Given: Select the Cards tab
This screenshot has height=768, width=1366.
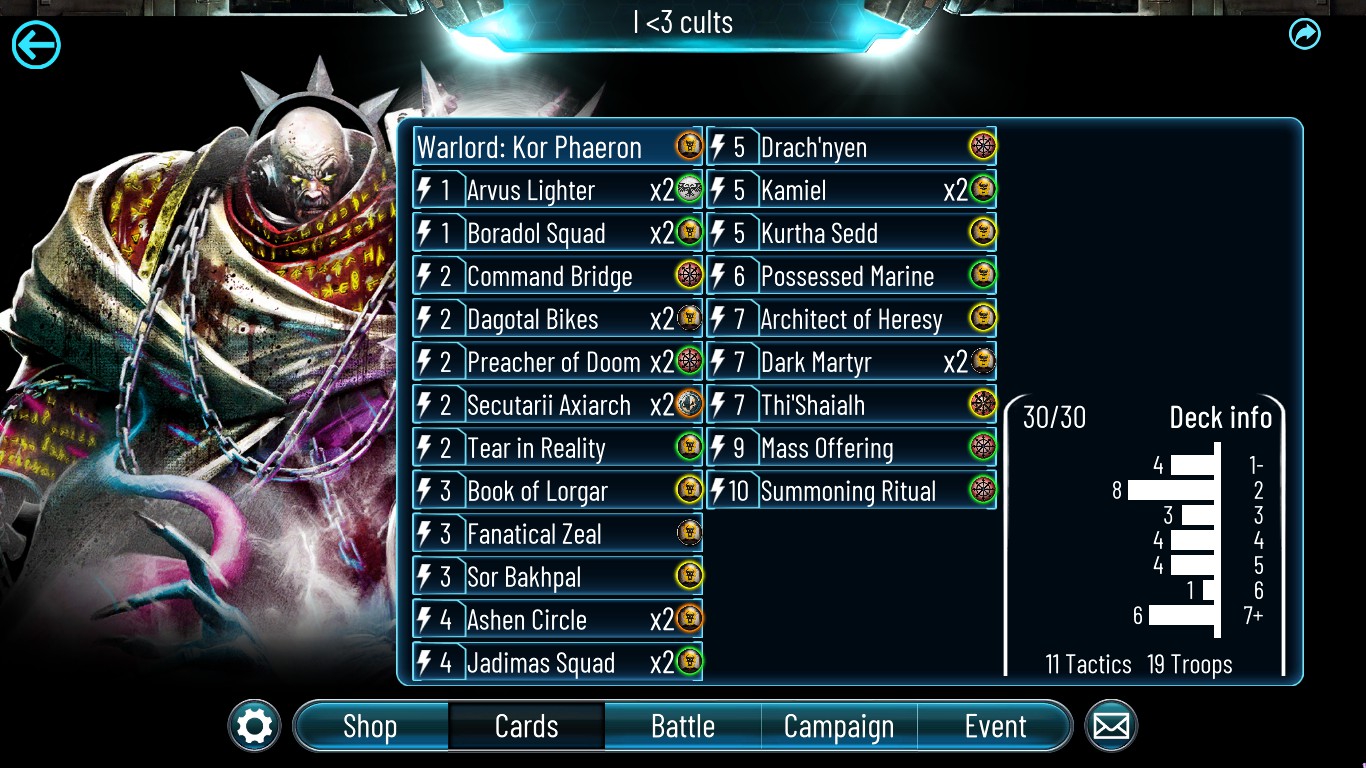Looking at the screenshot, I should coord(527,726).
